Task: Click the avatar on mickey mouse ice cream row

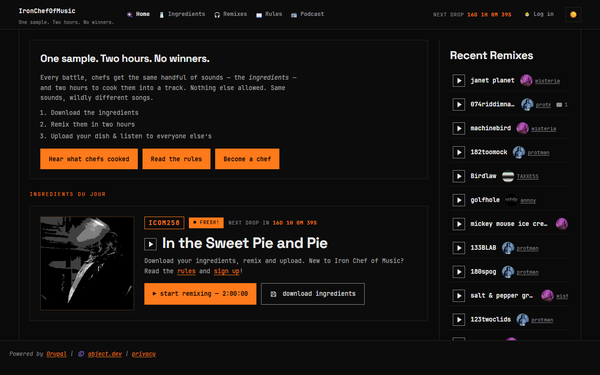Action: click(561, 224)
